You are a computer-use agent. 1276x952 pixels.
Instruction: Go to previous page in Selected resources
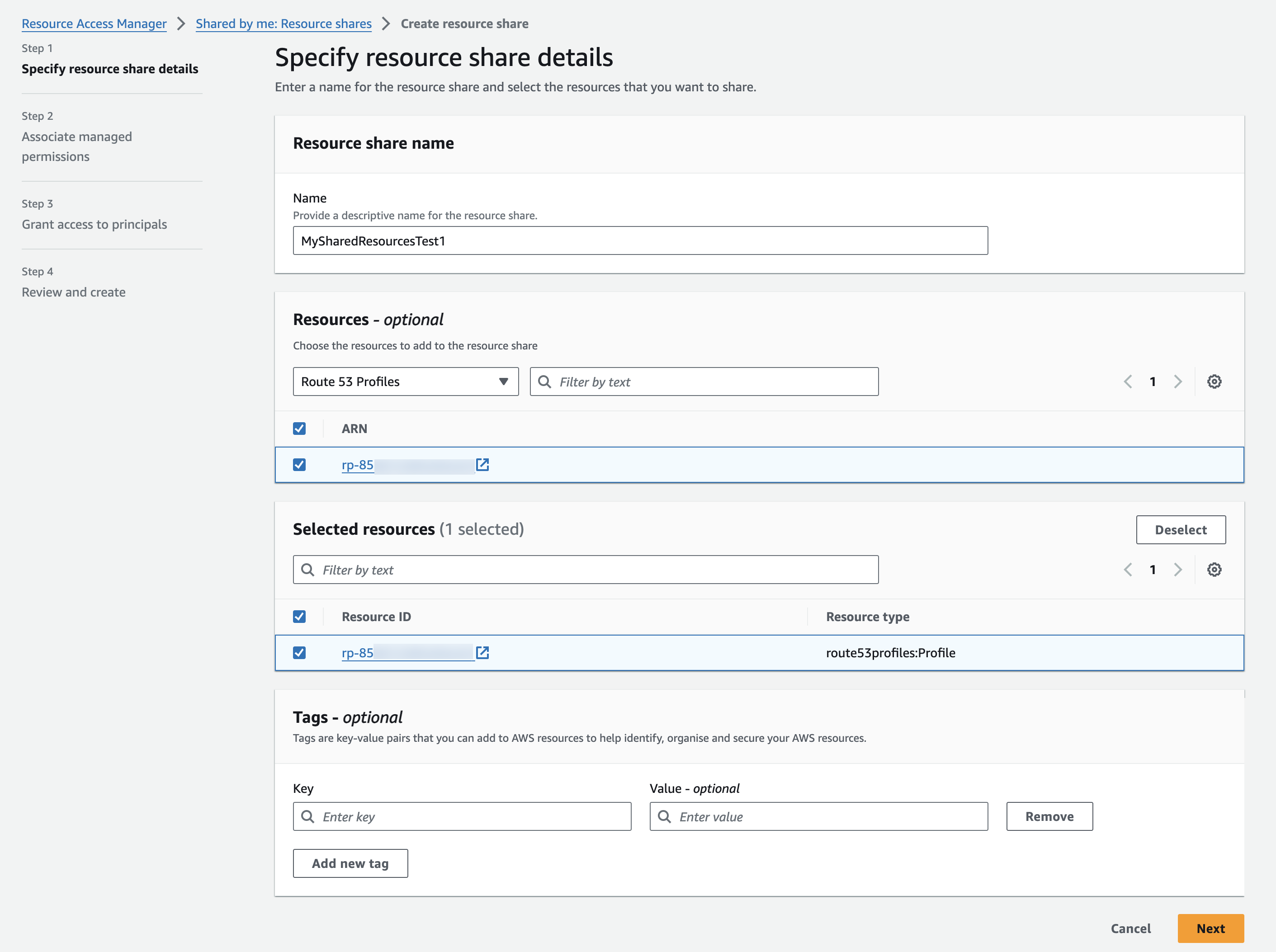(x=1128, y=570)
